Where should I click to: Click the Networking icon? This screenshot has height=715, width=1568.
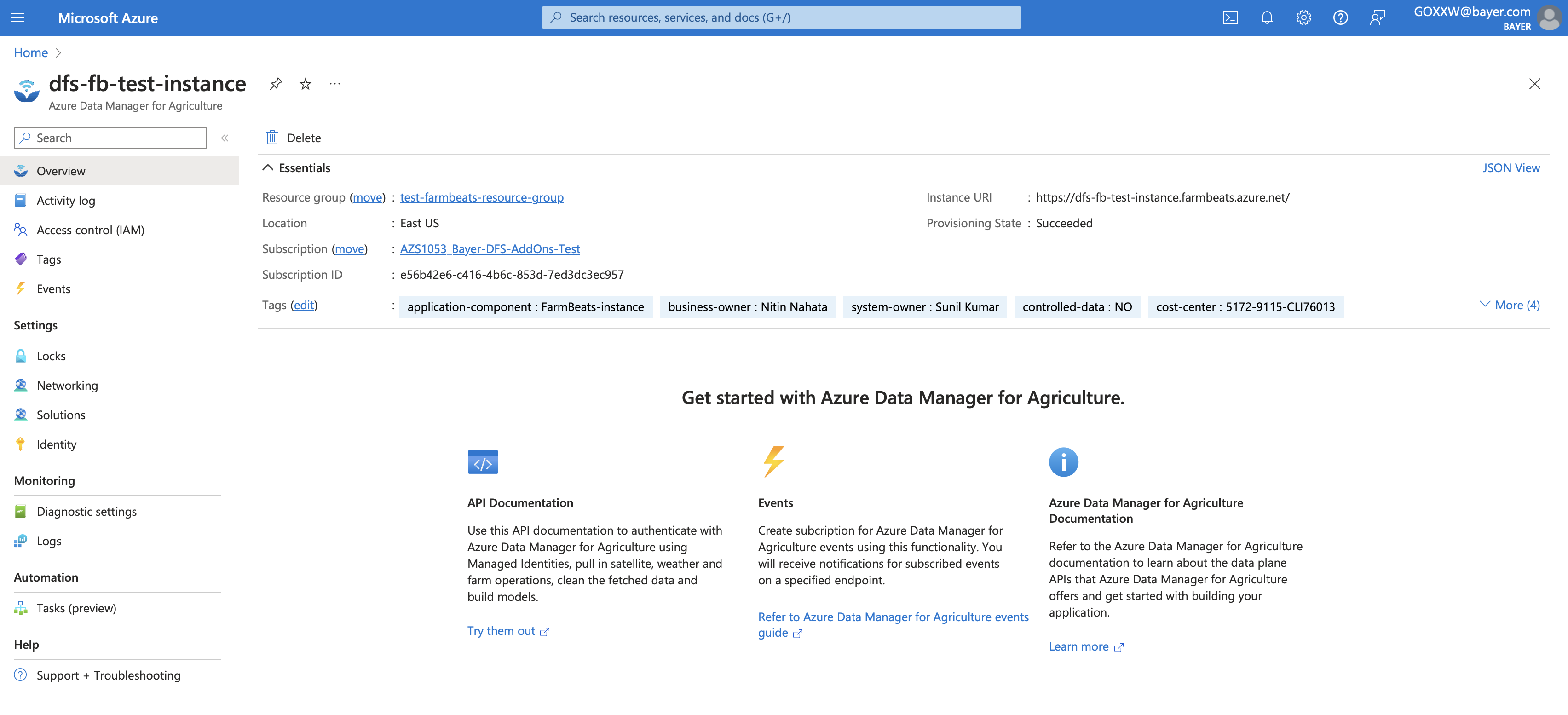(x=21, y=385)
